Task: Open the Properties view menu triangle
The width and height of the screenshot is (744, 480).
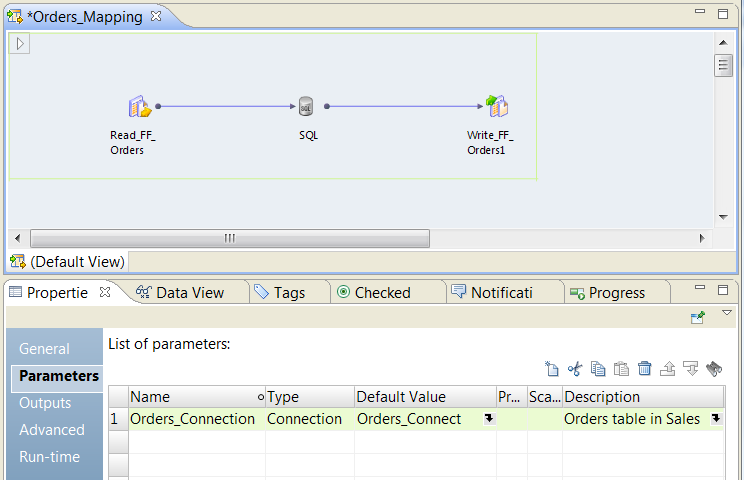Action: (727, 314)
